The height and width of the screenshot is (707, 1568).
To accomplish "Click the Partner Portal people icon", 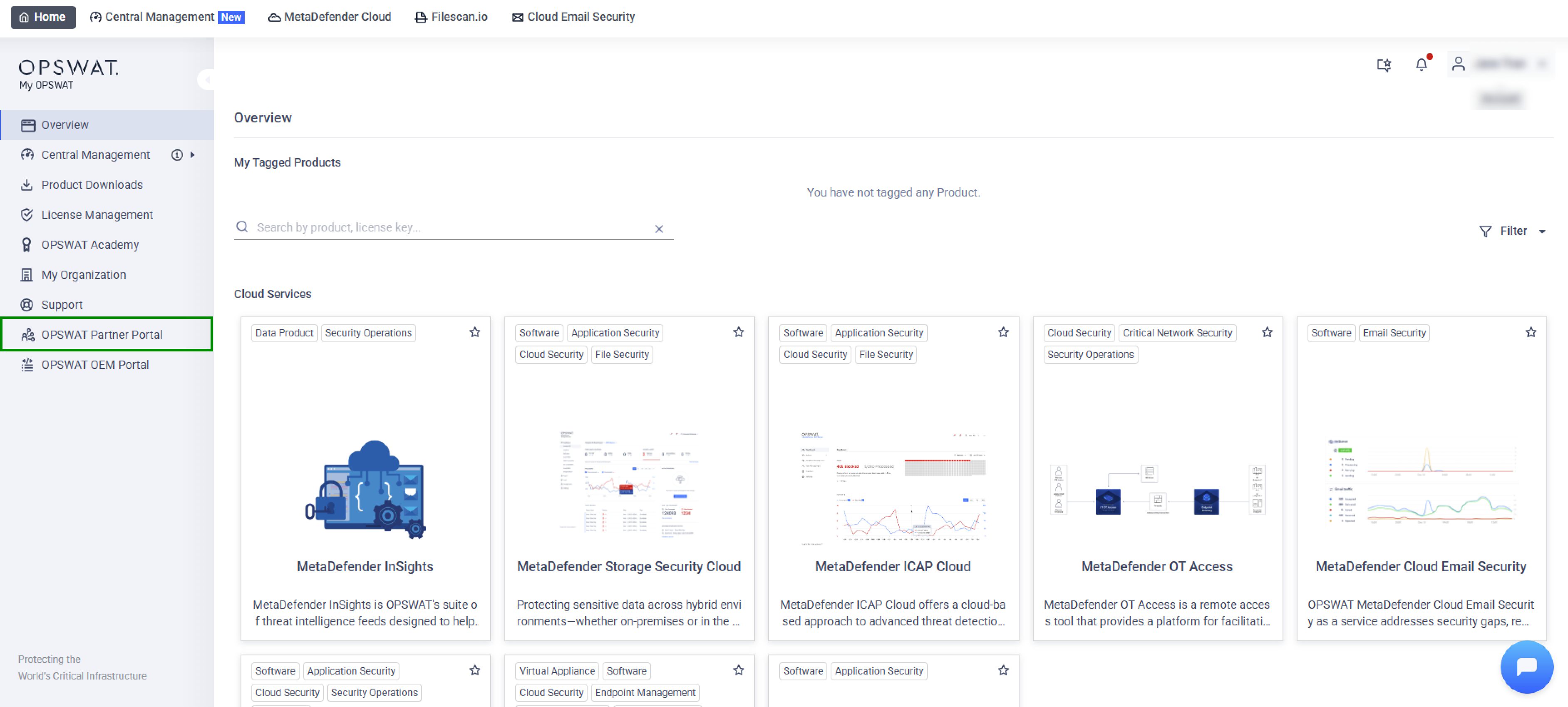I will [27, 334].
